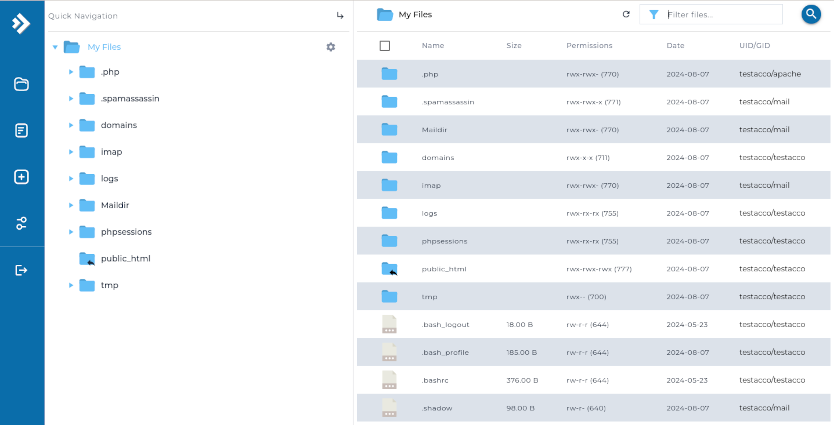Click the logout sidebar icon
The width and height of the screenshot is (834, 425).
coord(21,270)
